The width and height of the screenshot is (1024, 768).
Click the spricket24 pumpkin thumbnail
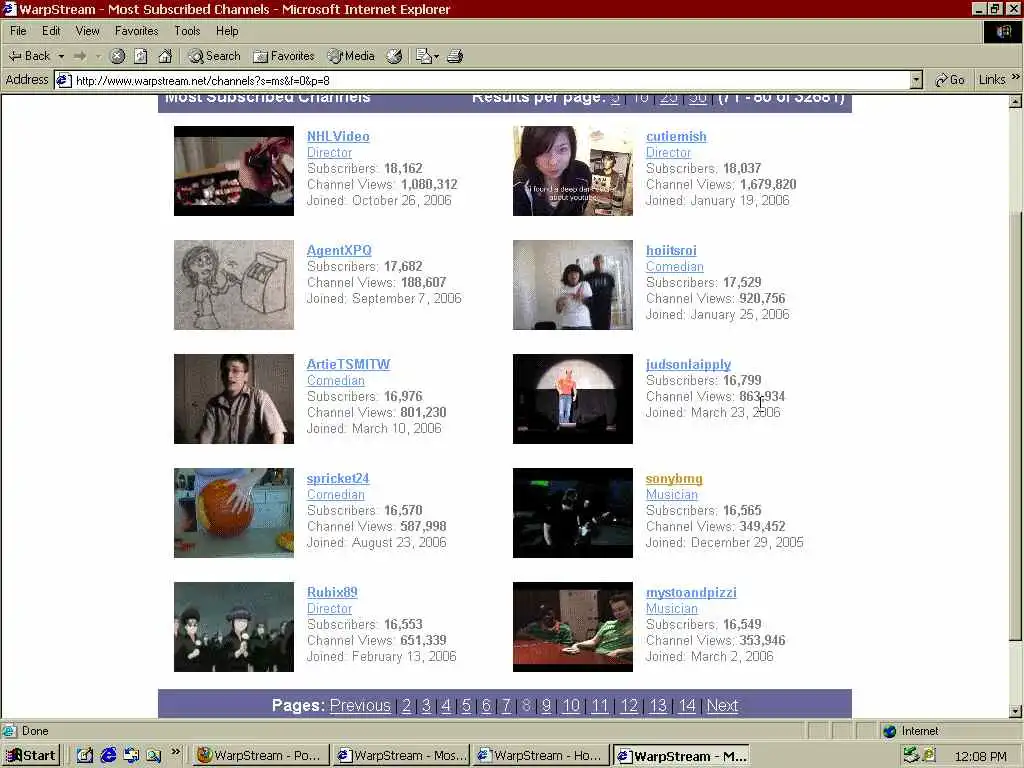click(x=234, y=513)
